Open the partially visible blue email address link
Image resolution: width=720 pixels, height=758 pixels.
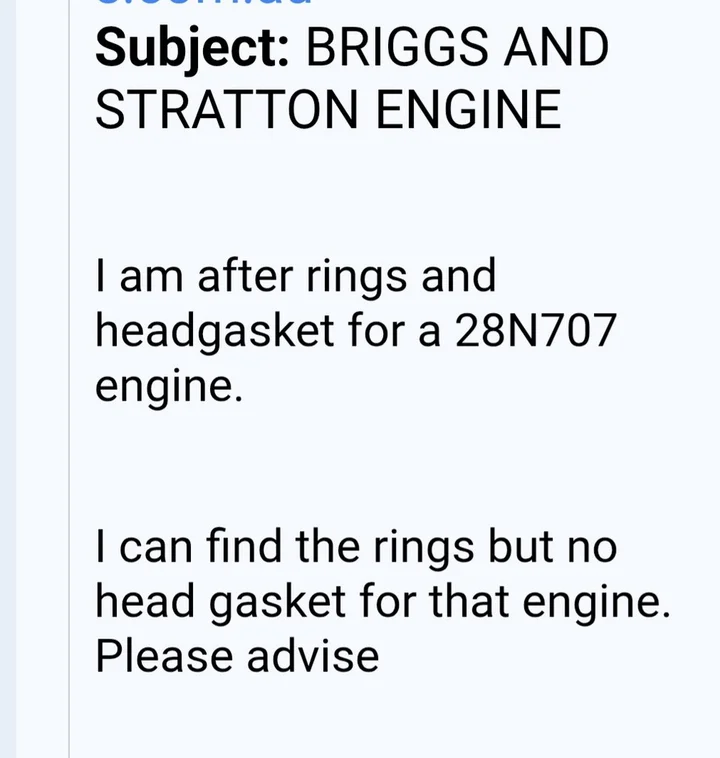(204, 2)
